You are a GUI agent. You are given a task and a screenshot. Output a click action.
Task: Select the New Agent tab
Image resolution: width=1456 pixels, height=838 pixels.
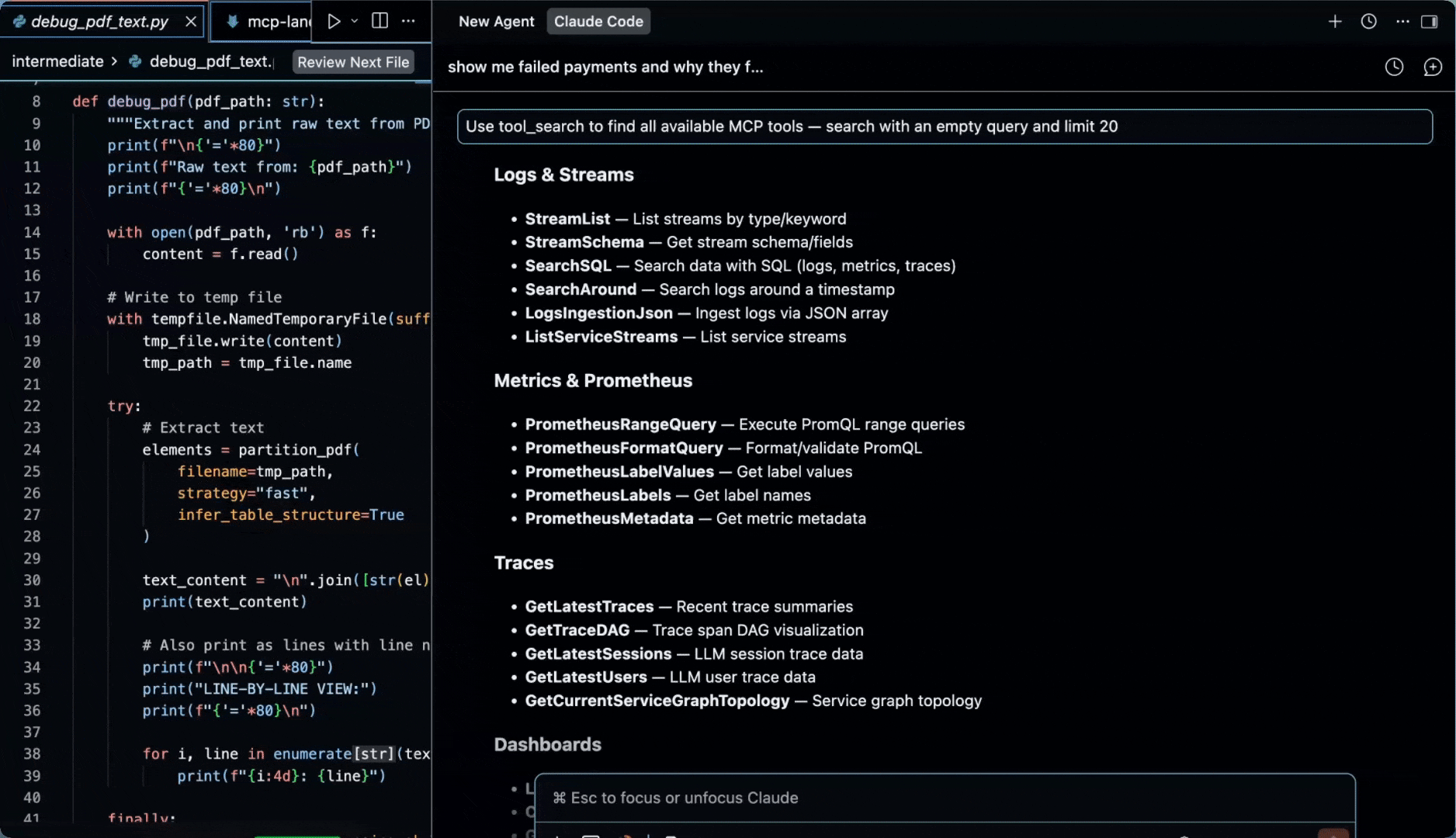pyautogui.click(x=496, y=22)
